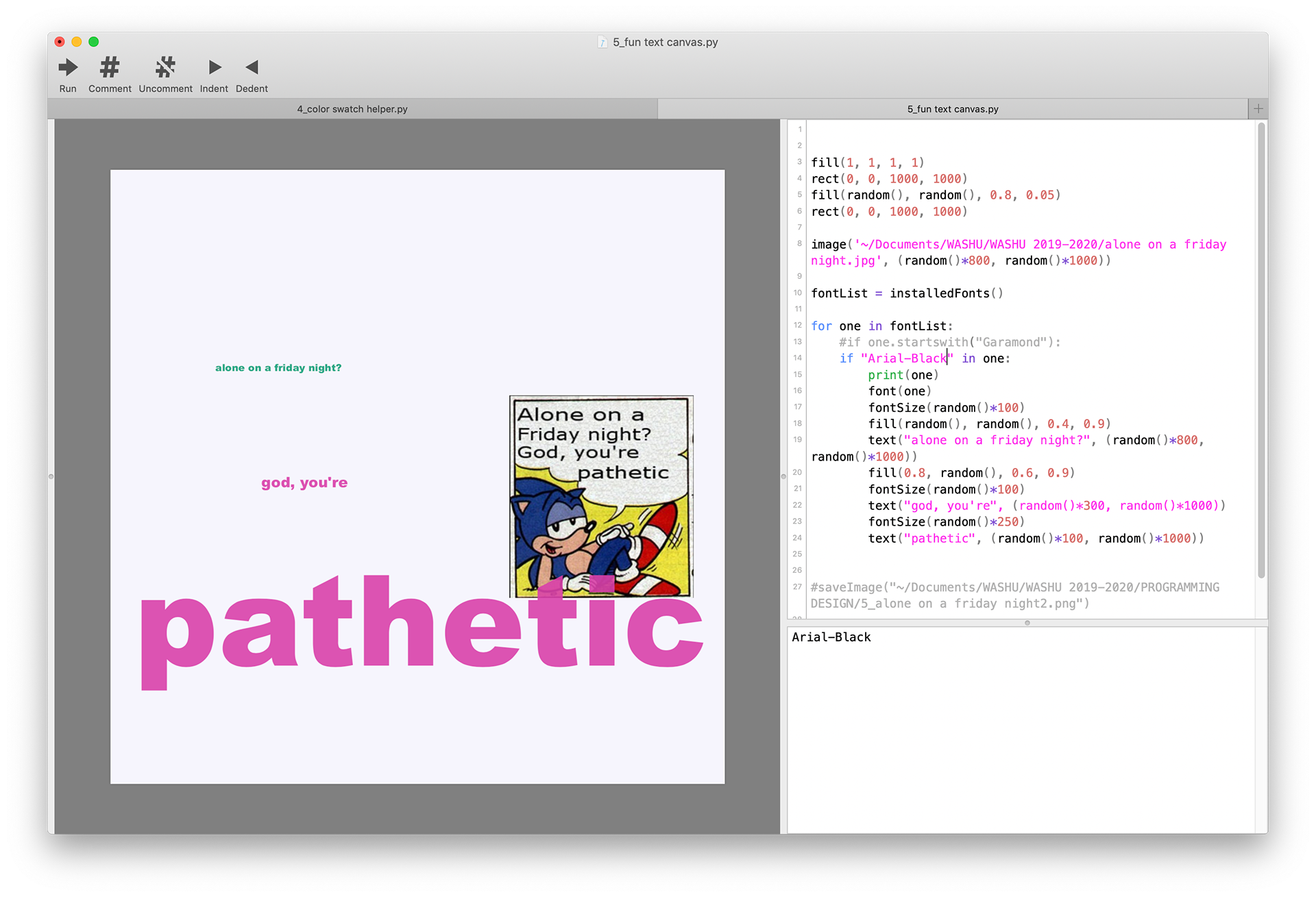Click 'fill(0.8, random(), 0.6, 0.9)' line
The height and width of the screenshot is (897, 1316).
pos(971,473)
